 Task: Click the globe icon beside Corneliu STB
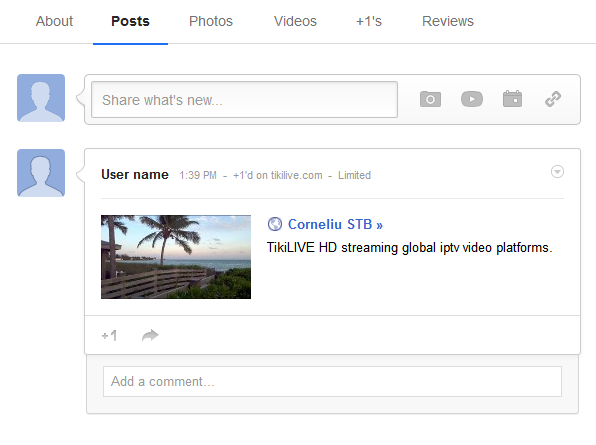[275, 224]
